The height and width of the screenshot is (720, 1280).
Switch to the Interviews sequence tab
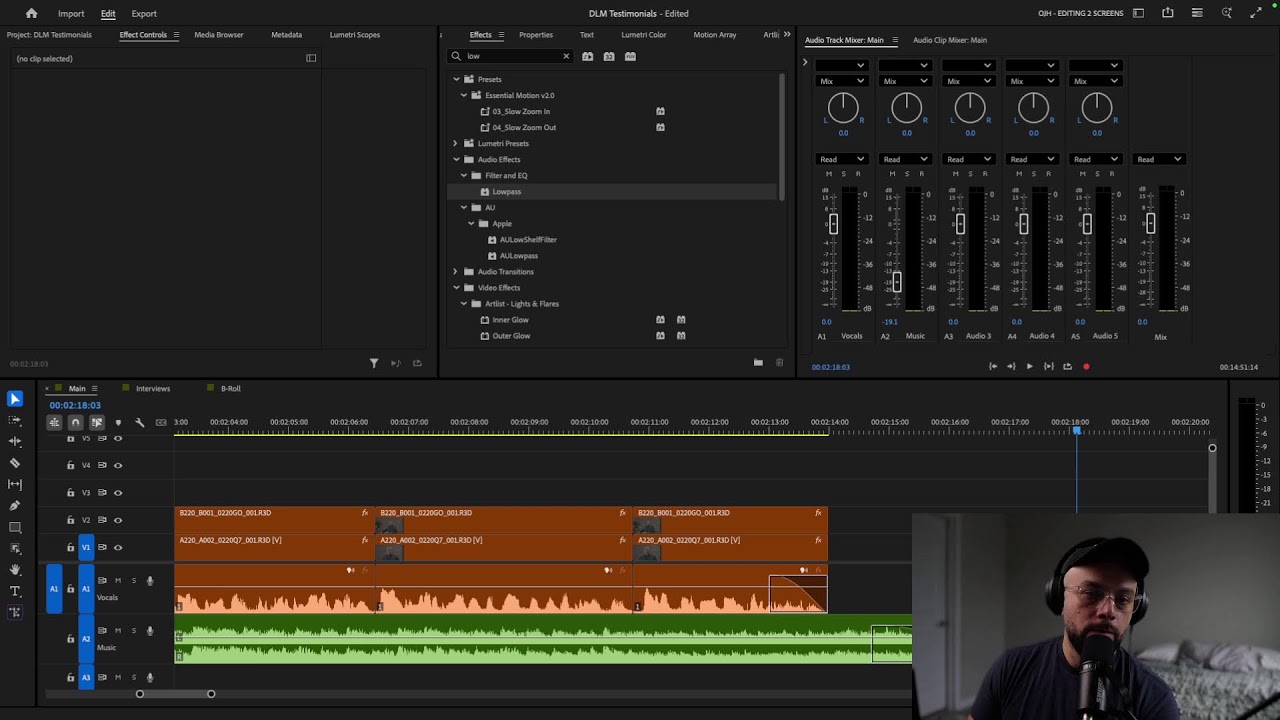(153, 388)
